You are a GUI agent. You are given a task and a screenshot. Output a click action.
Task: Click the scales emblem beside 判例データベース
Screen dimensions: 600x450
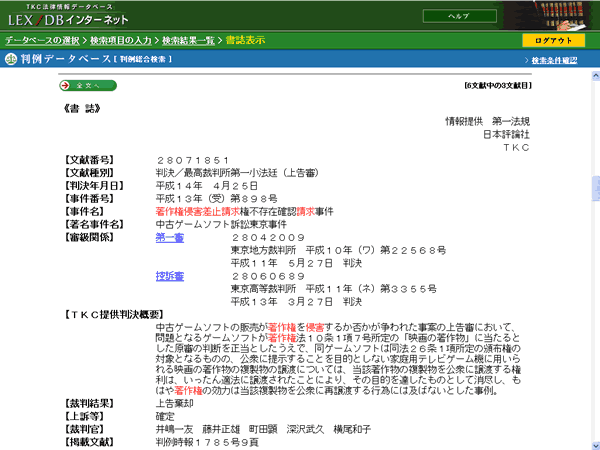(x=11, y=59)
